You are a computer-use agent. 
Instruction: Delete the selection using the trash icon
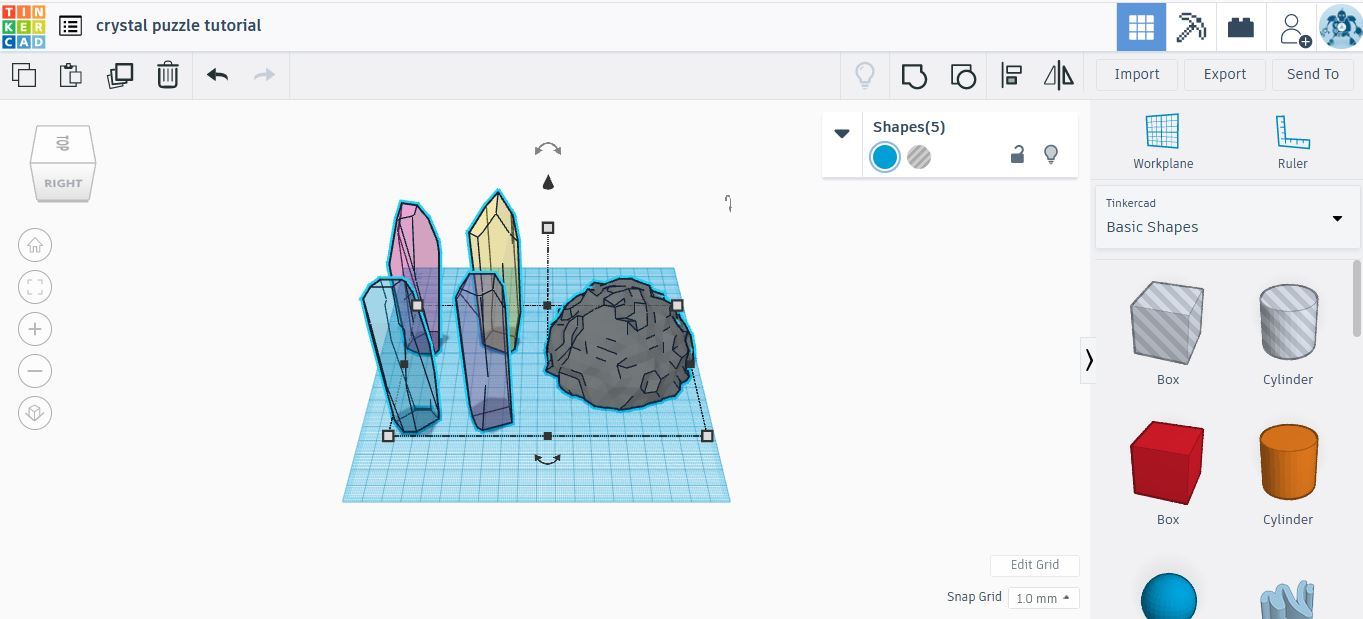pyautogui.click(x=168, y=75)
